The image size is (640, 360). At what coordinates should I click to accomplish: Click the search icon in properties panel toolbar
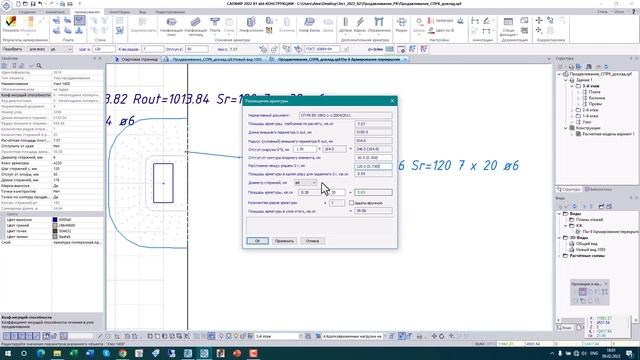point(39,66)
